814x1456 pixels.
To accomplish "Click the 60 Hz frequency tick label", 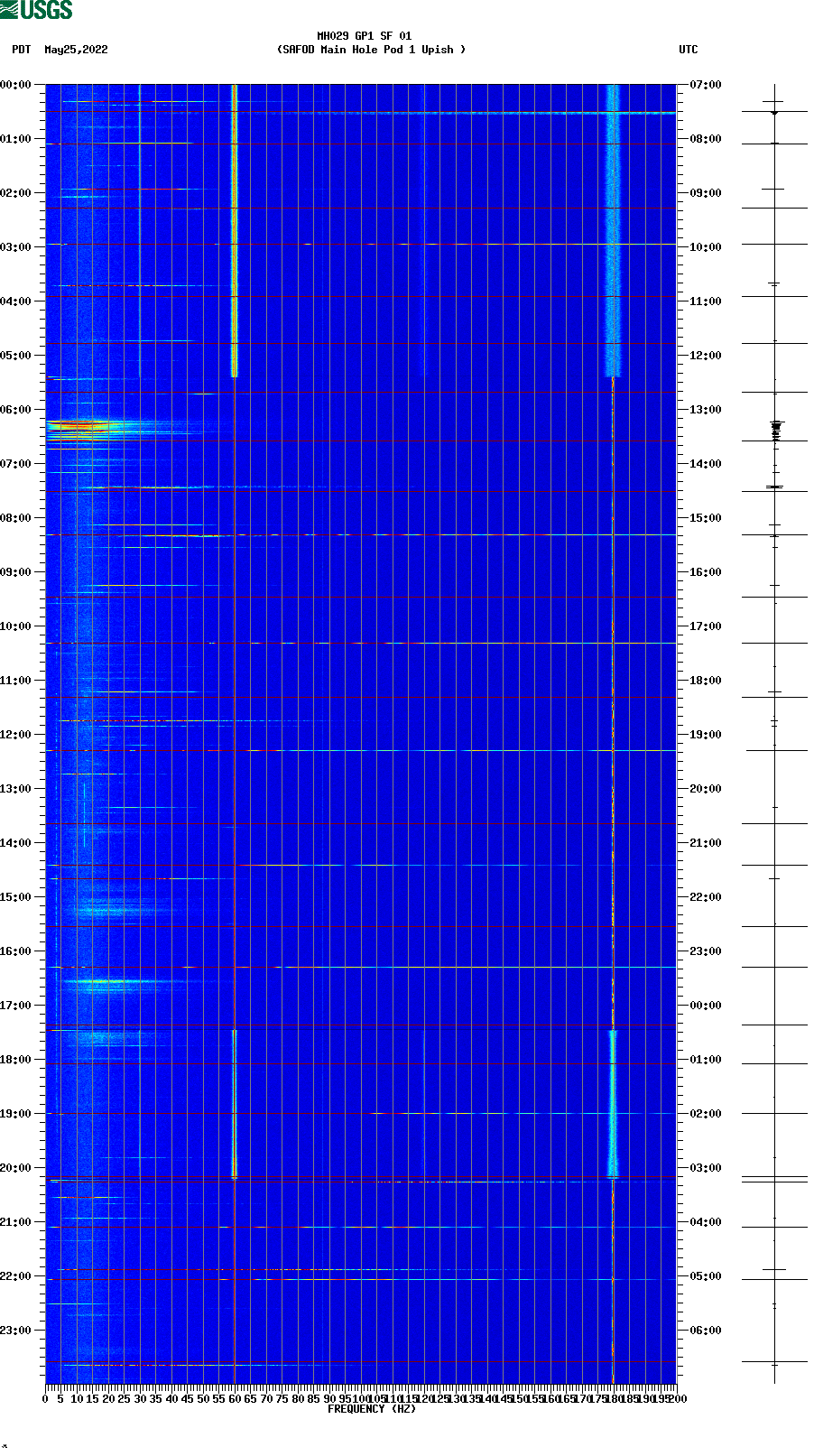I will 235,1398.
